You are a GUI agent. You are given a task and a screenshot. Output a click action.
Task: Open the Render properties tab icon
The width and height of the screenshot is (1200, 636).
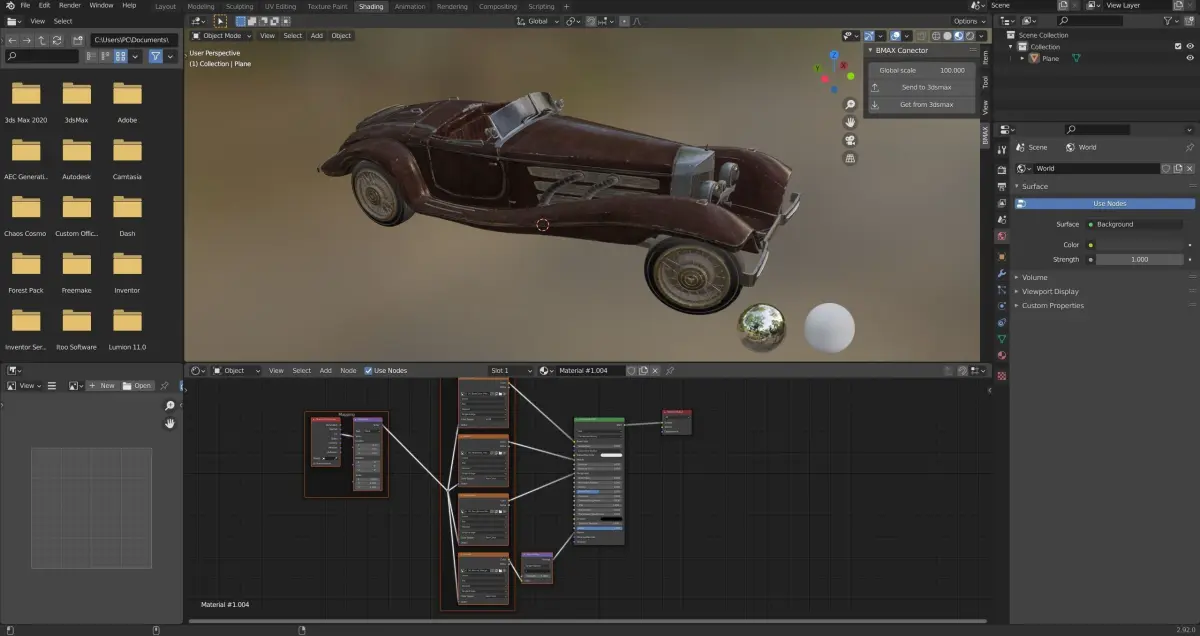click(x=1002, y=169)
